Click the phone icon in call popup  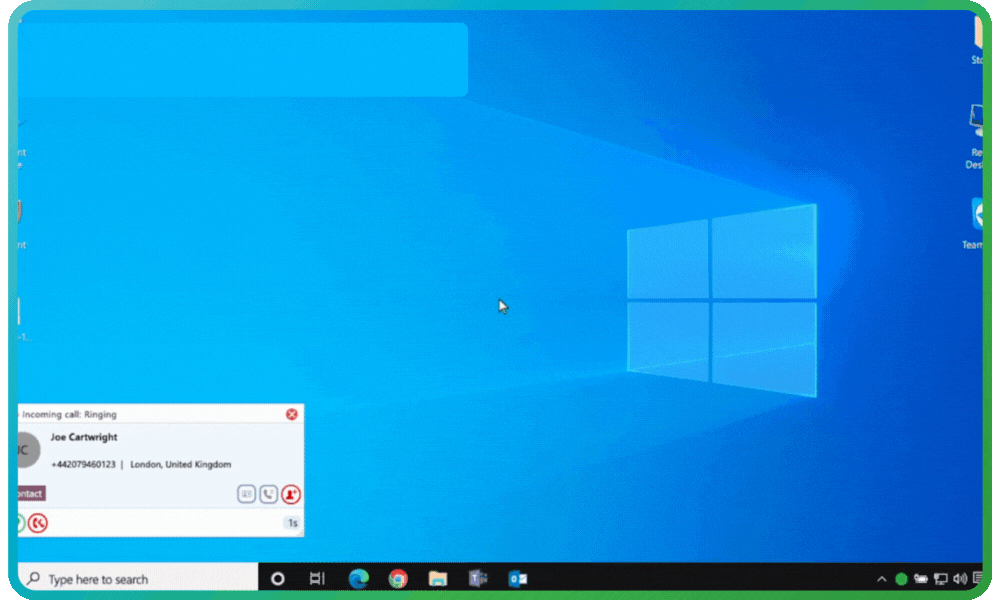(269, 494)
